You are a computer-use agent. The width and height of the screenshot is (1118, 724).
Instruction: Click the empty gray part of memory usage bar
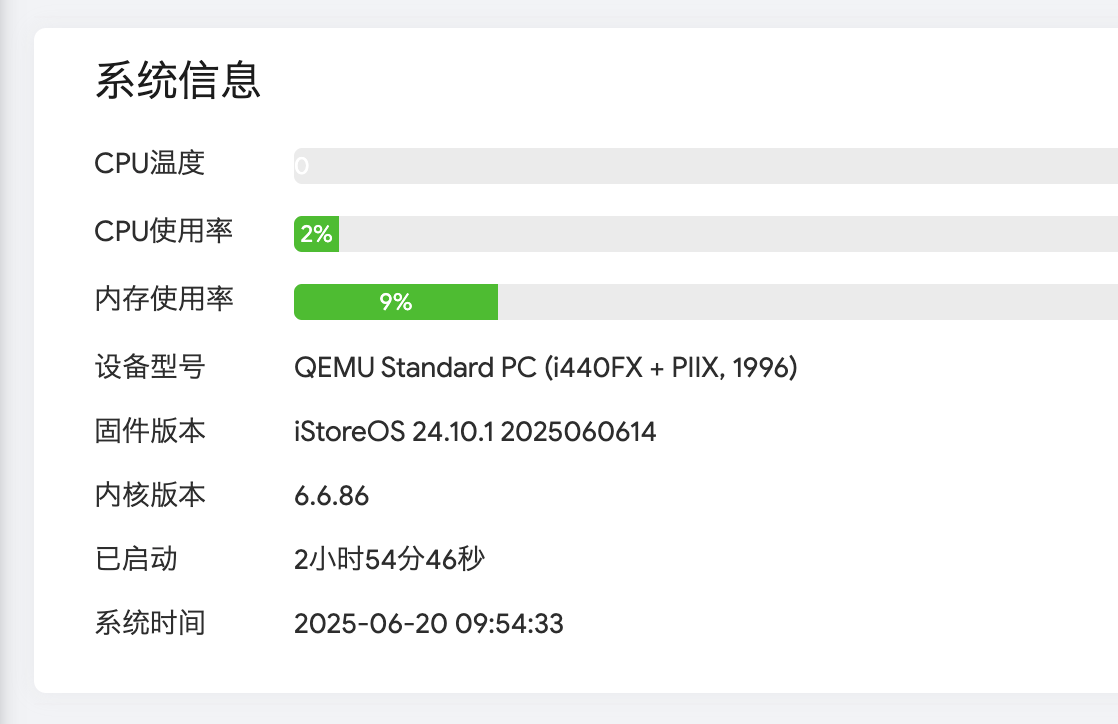click(x=800, y=302)
